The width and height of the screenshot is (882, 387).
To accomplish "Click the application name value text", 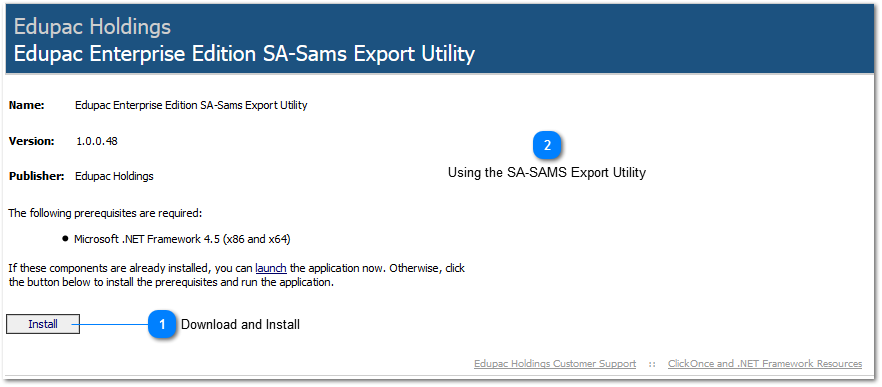I will point(191,105).
